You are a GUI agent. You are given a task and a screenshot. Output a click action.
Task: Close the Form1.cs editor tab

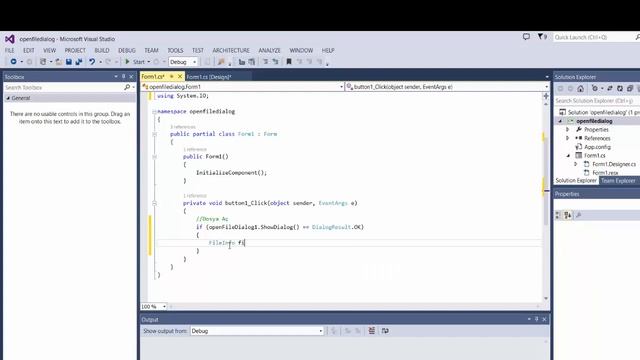coord(180,76)
